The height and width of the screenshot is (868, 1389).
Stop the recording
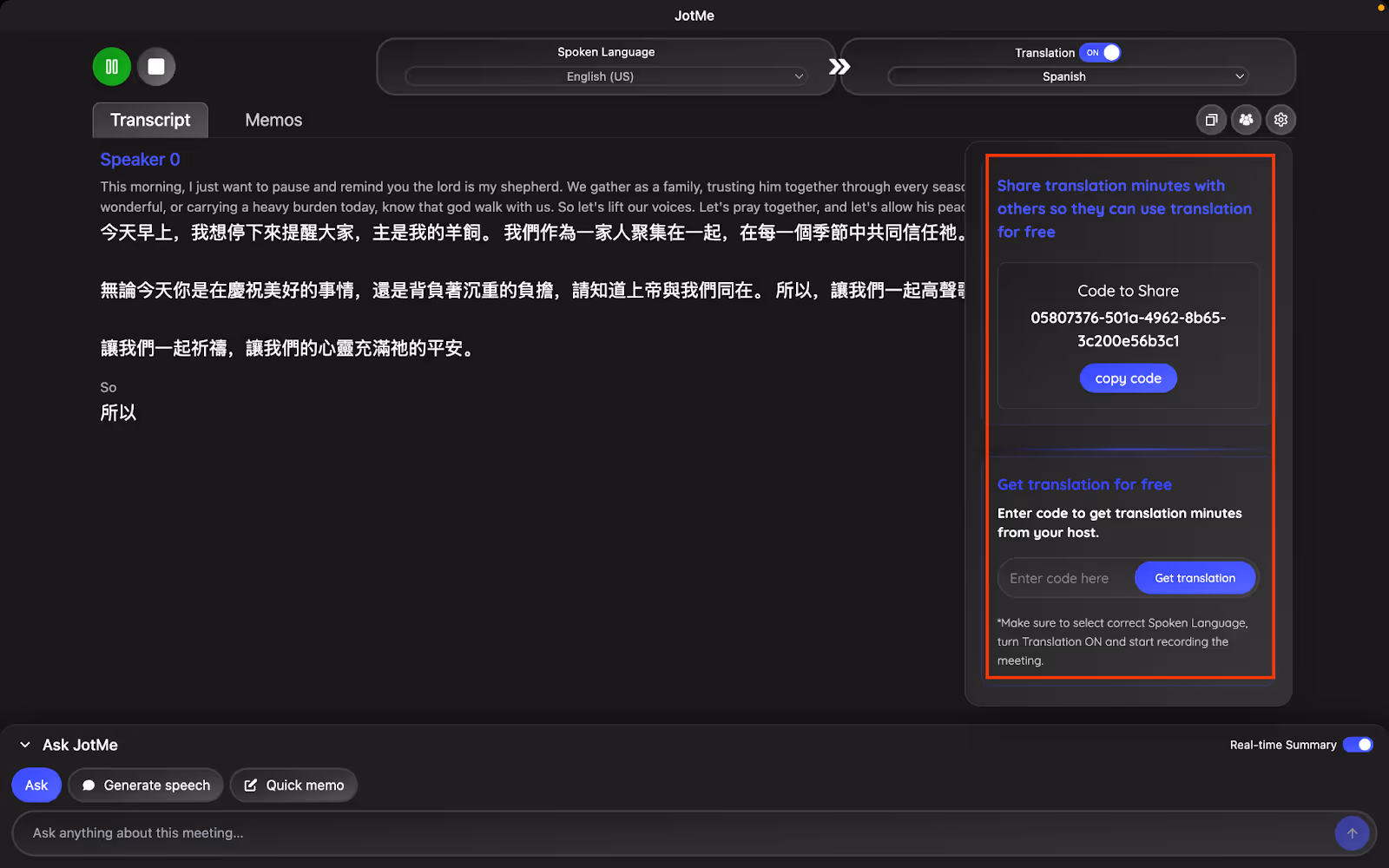(x=156, y=66)
